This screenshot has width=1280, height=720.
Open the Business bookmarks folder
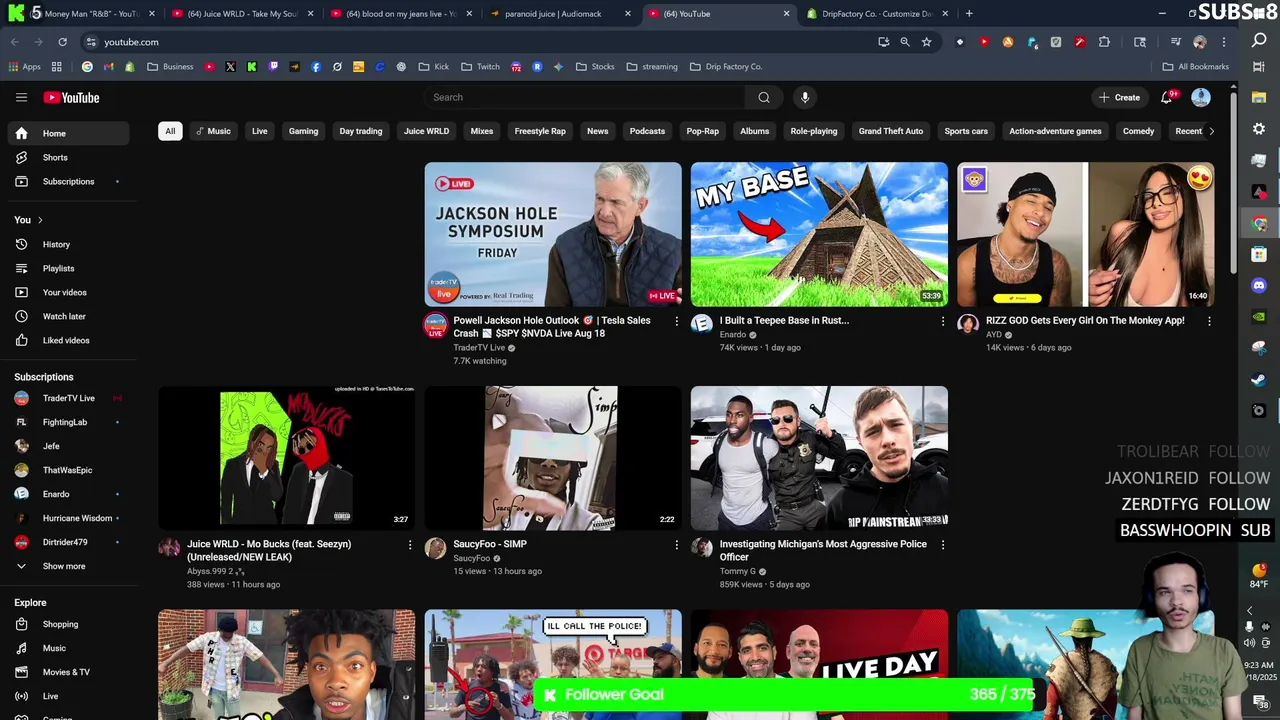point(170,67)
